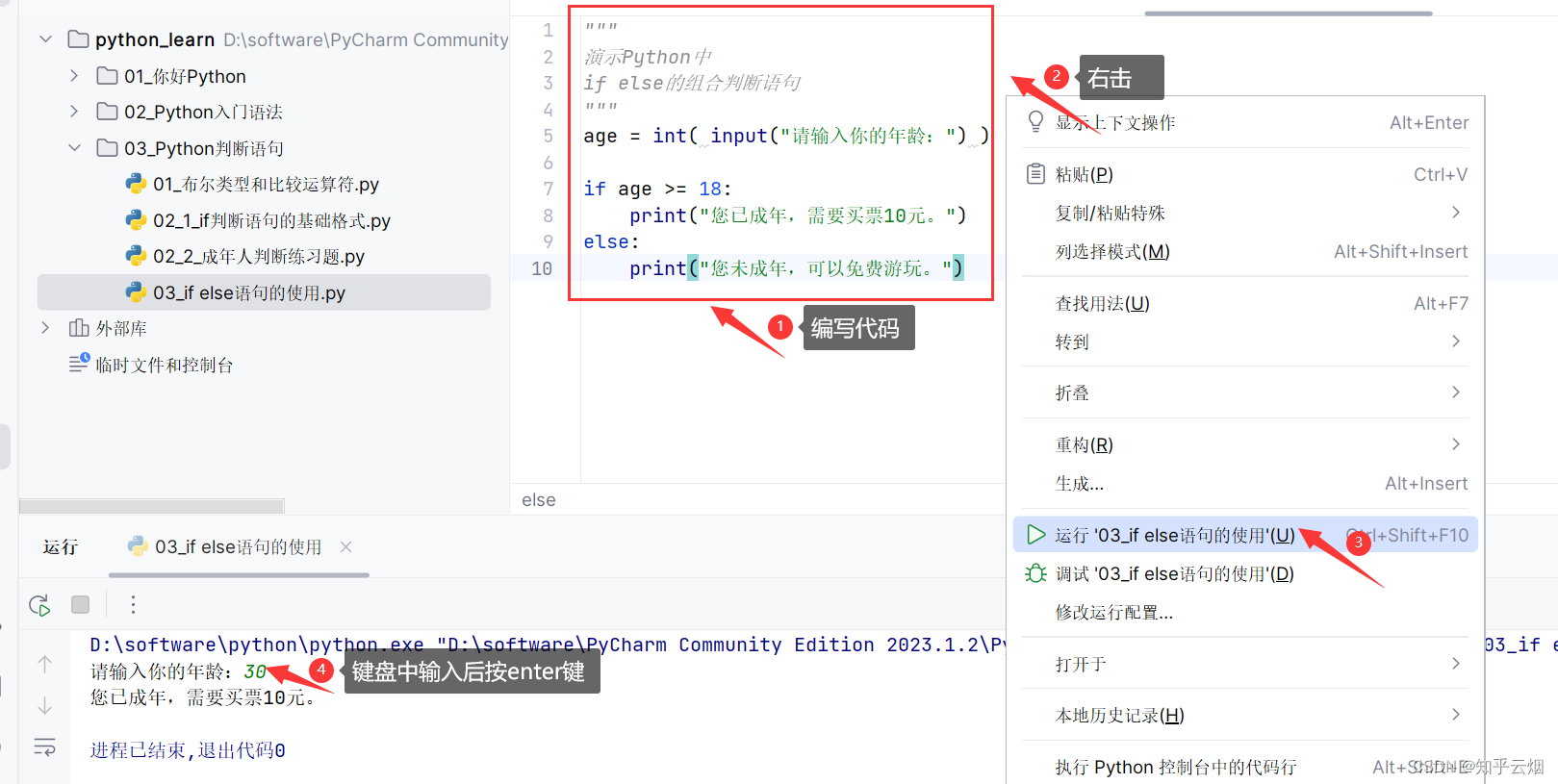Click the up arrow in console gutter

click(45, 664)
